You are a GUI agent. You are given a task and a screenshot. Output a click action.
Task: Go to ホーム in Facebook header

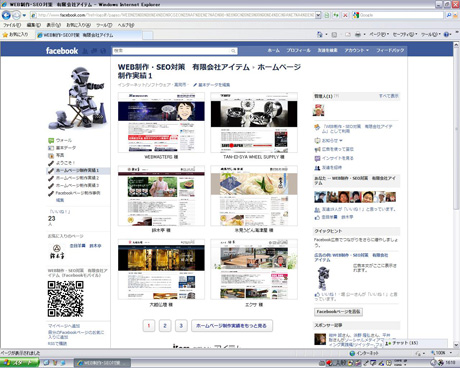[274, 50]
